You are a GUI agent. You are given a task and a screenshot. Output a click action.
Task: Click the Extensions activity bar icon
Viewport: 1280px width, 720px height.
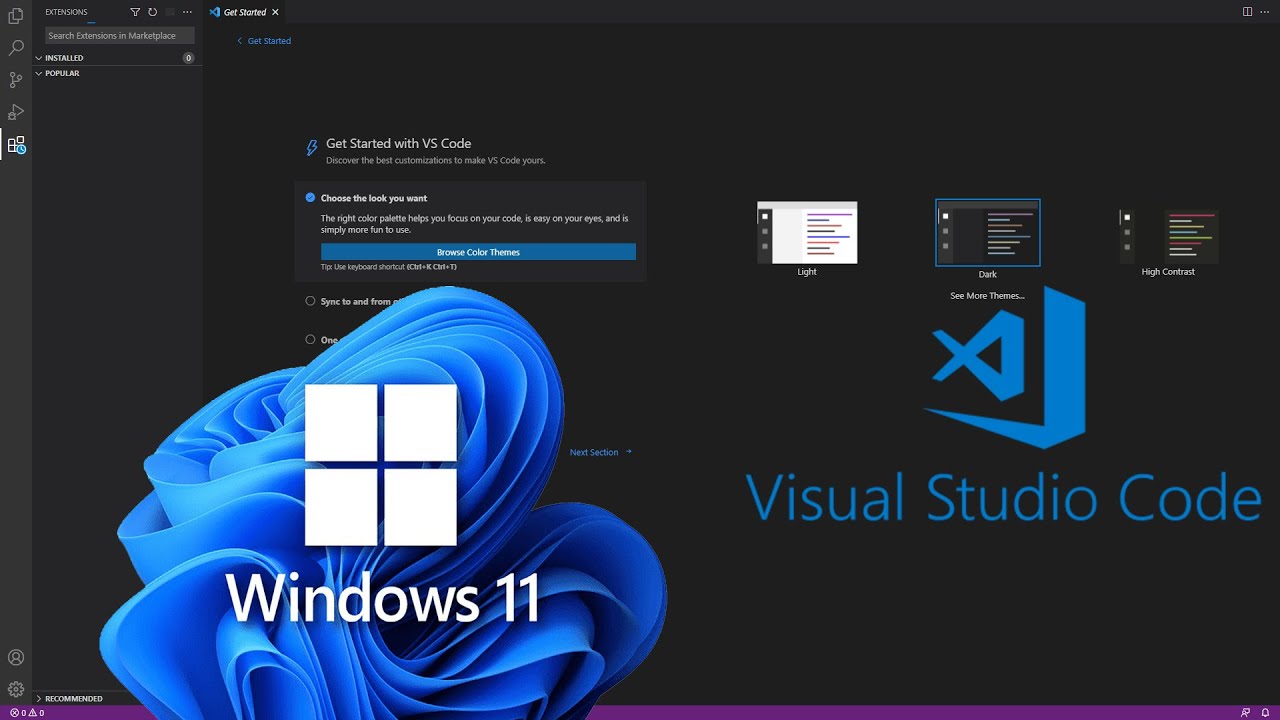pyautogui.click(x=16, y=144)
